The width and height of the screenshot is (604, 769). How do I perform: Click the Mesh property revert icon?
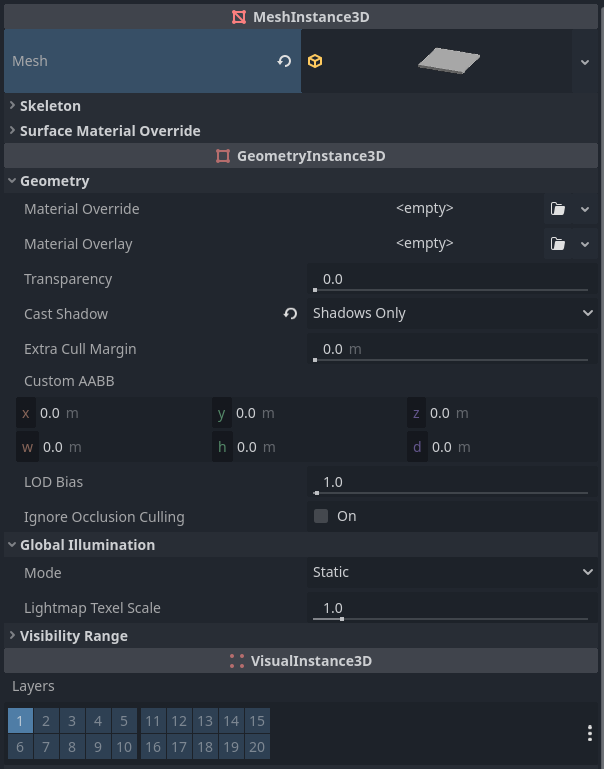click(284, 61)
